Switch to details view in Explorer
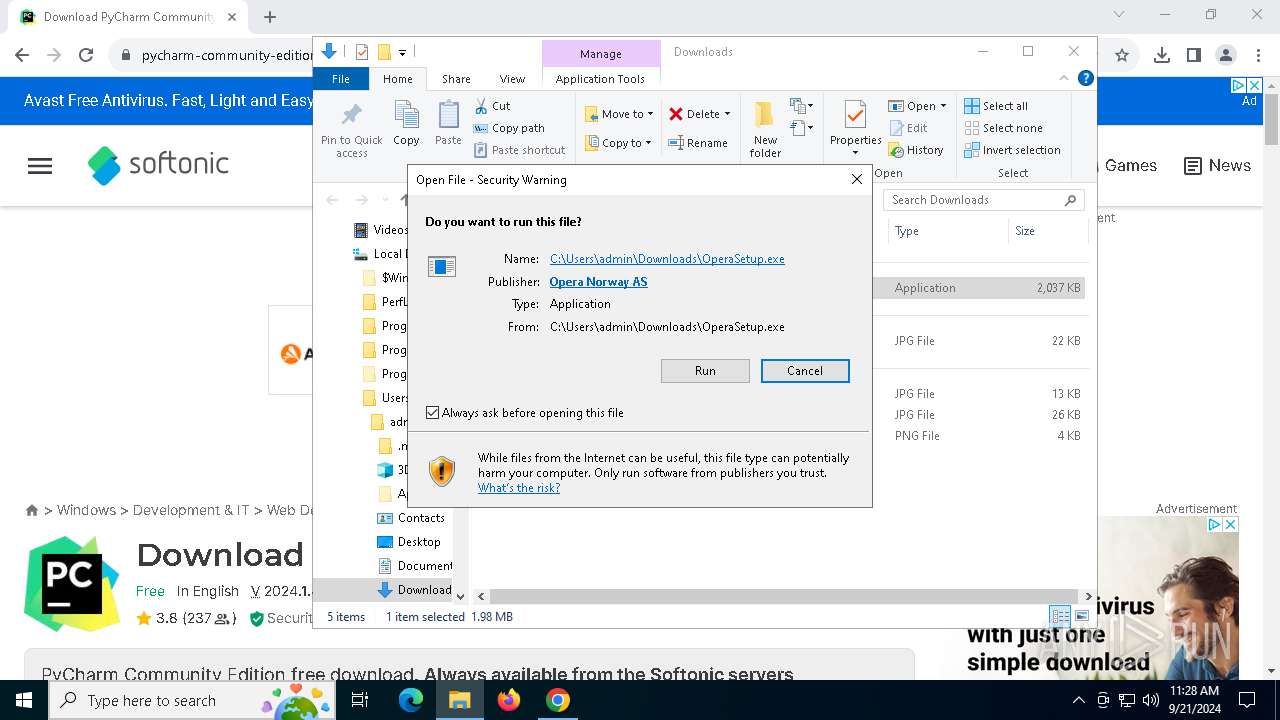Screen dimensions: 1280x720 (x=1059, y=616)
